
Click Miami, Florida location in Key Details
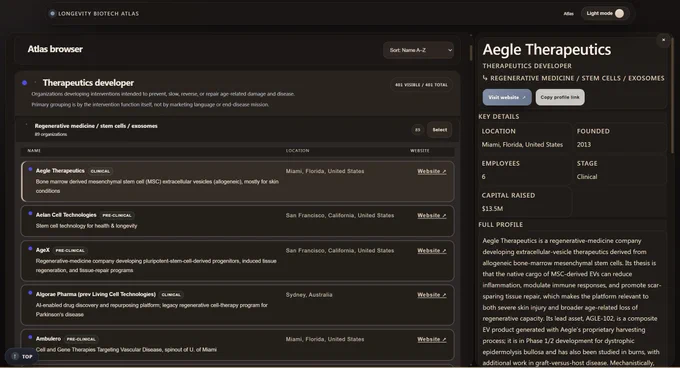pos(522,145)
